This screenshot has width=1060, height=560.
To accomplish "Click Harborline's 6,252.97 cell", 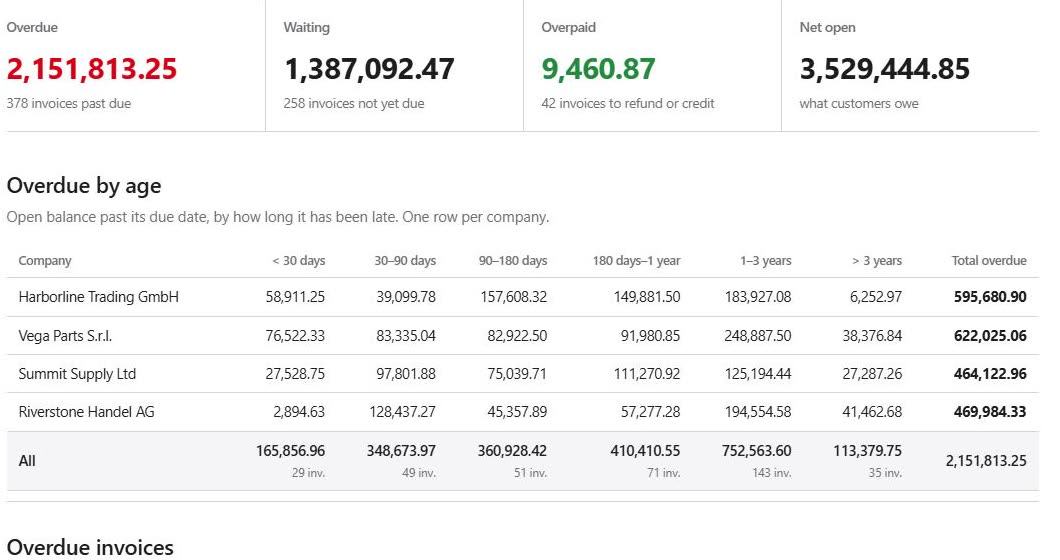I will 875,297.
